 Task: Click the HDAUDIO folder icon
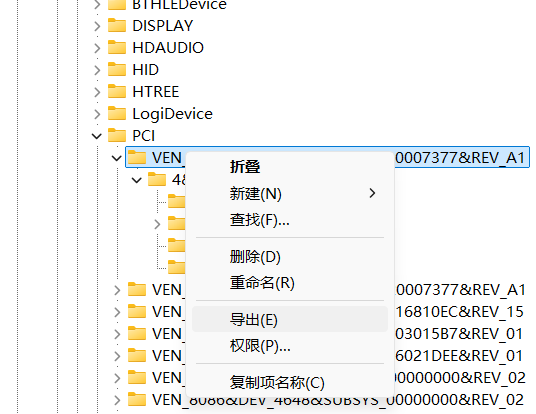[117, 48]
